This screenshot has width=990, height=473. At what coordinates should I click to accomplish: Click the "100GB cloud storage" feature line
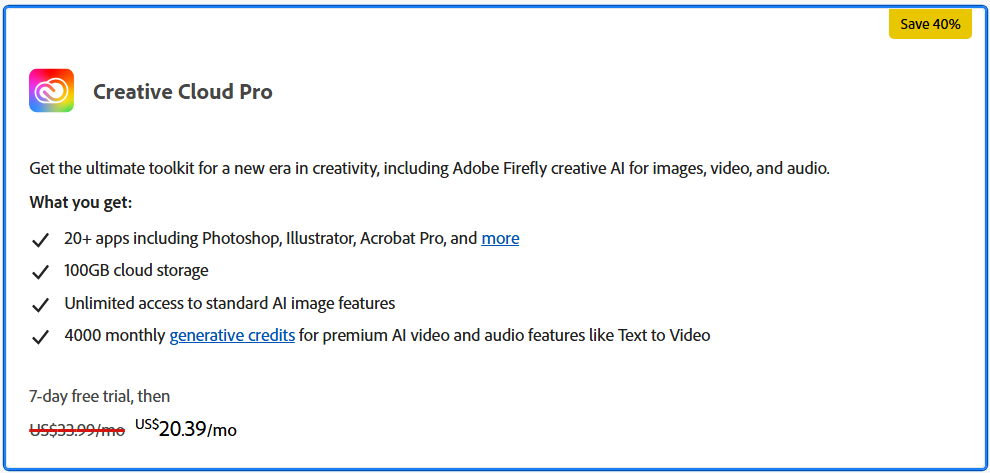[136, 271]
